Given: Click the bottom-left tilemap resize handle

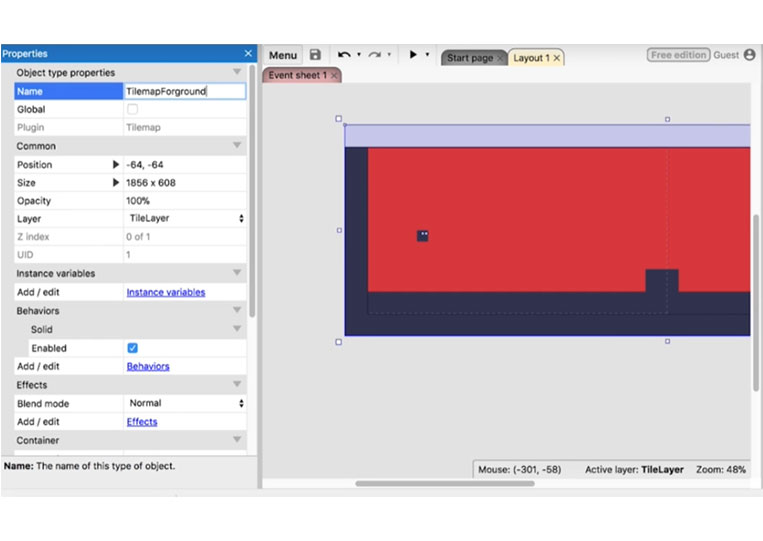Looking at the screenshot, I should 339,342.
